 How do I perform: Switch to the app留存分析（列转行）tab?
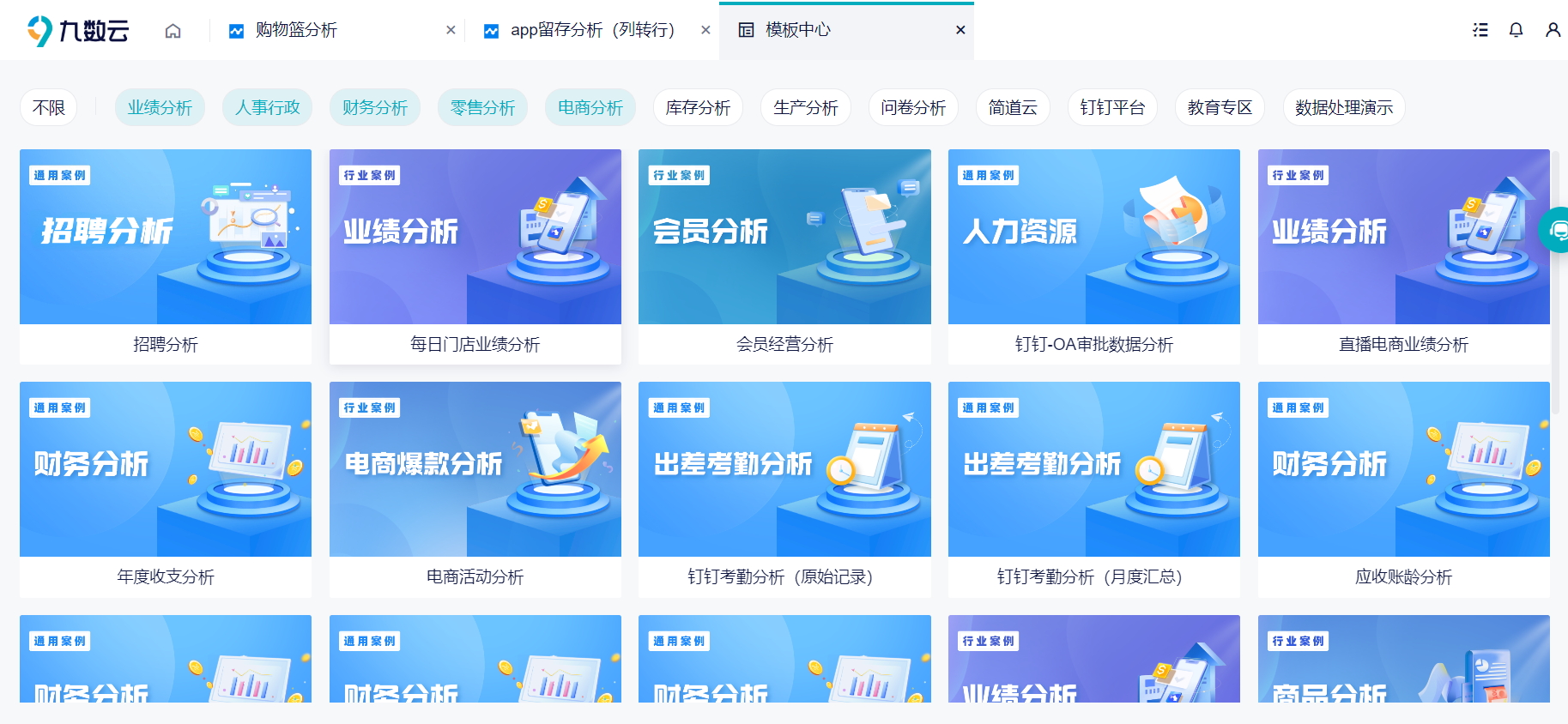pos(592,30)
